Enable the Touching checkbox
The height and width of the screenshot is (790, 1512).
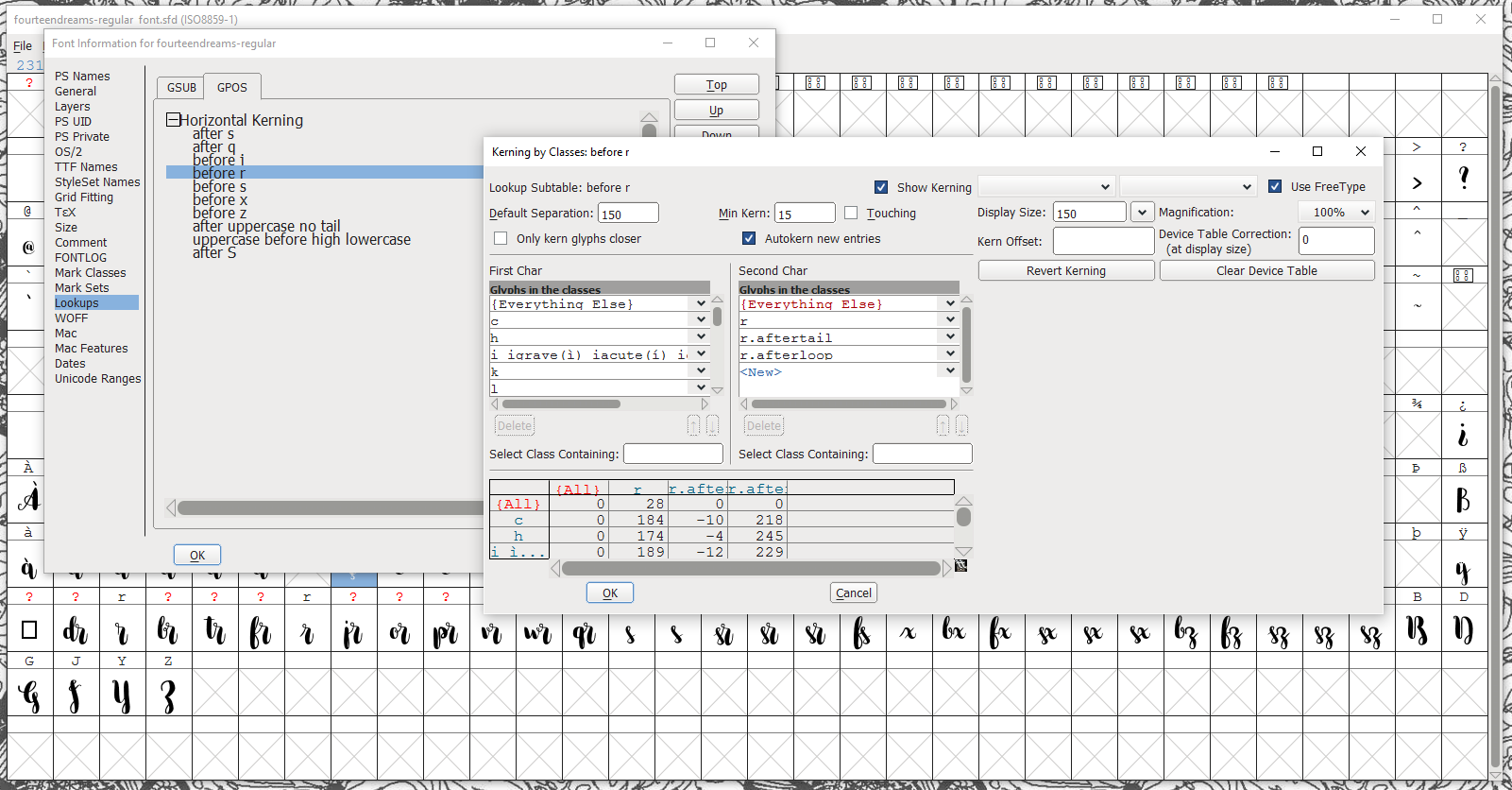coord(851,213)
